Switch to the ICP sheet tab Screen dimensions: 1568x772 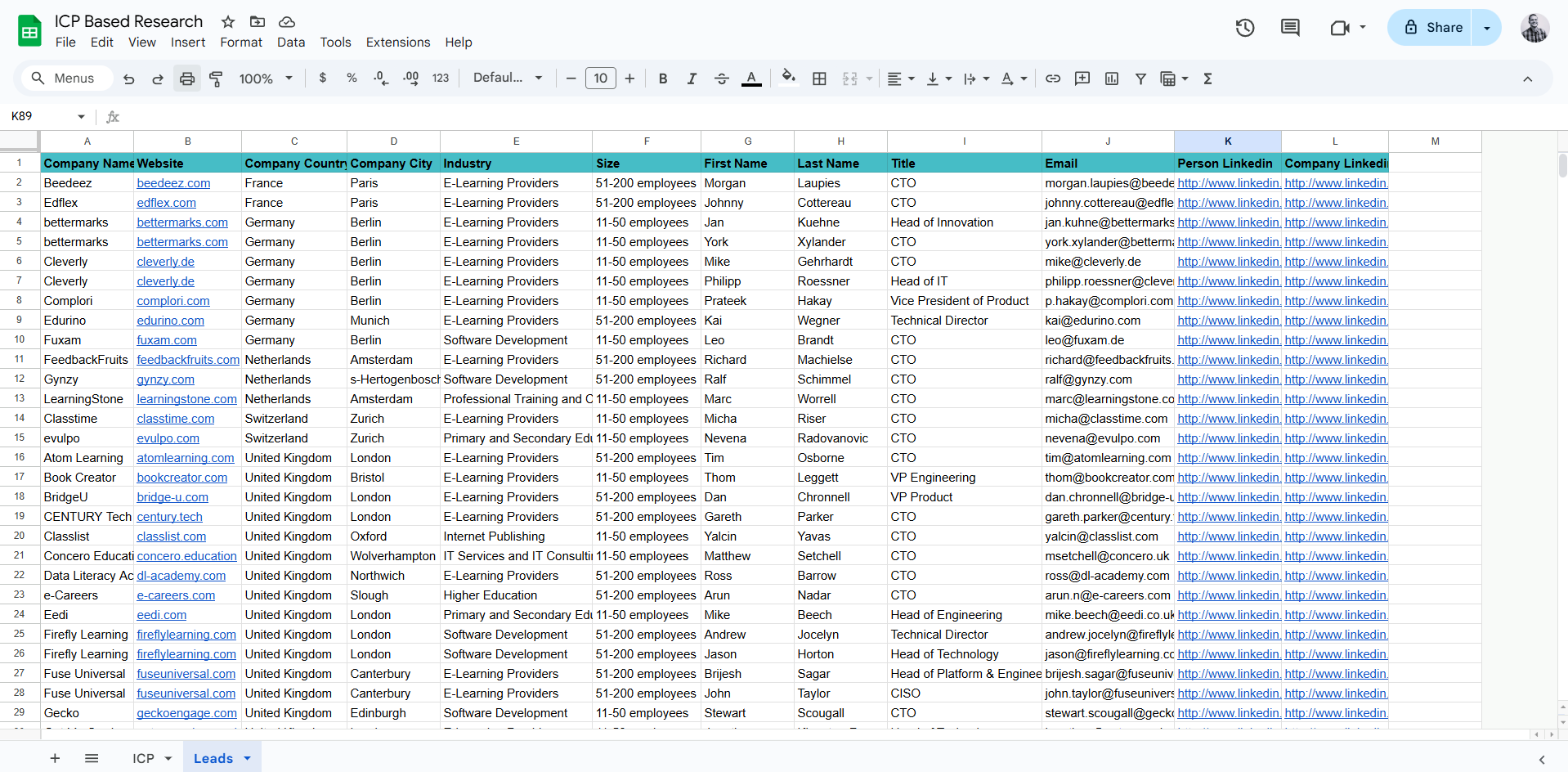coord(144,758)
